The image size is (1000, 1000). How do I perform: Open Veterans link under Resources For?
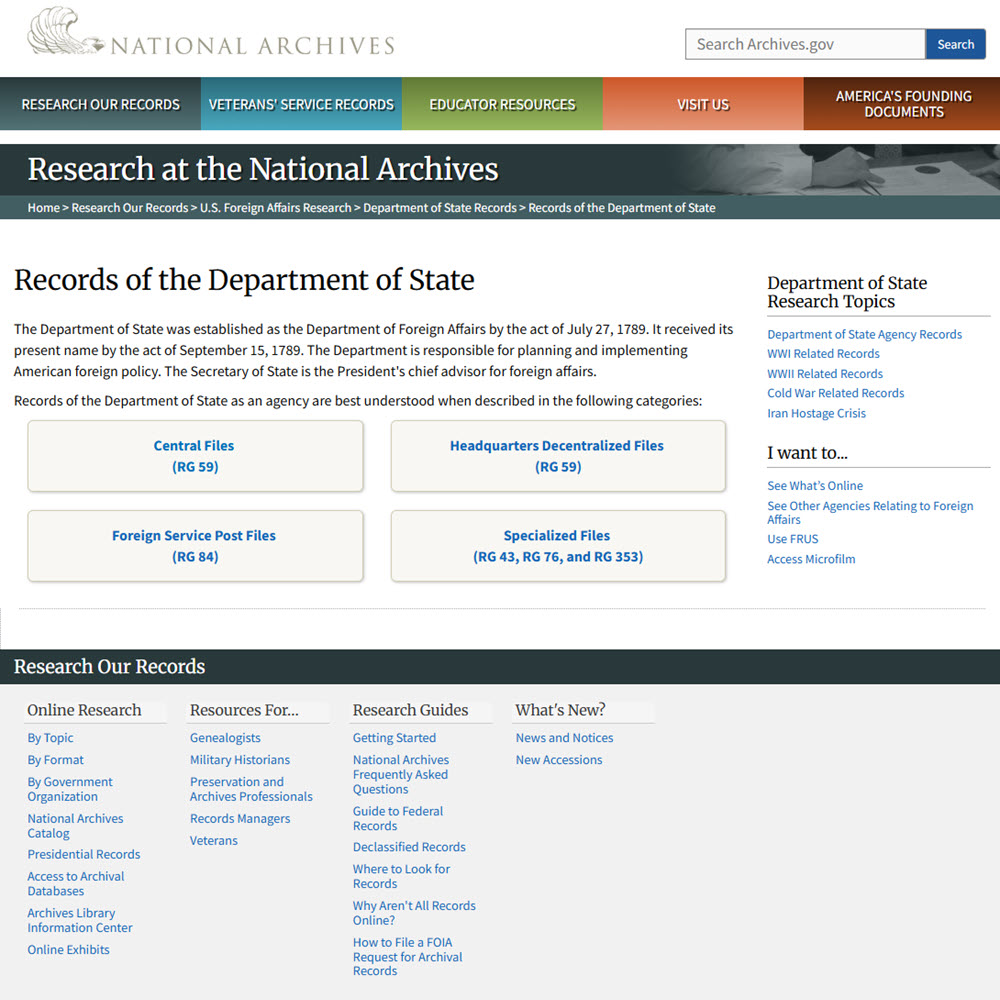pos(214,841)
